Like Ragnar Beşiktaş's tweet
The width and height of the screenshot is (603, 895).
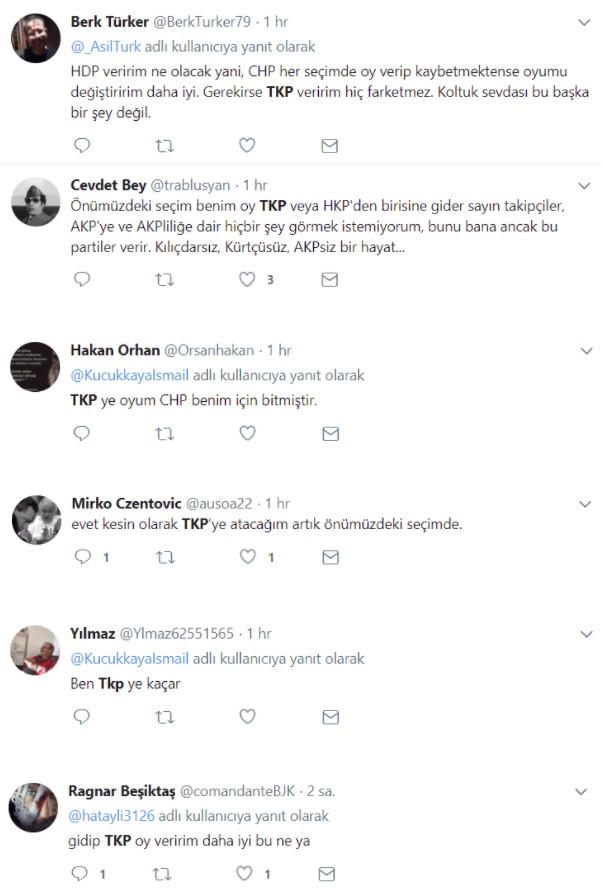[x=247, y=874]
